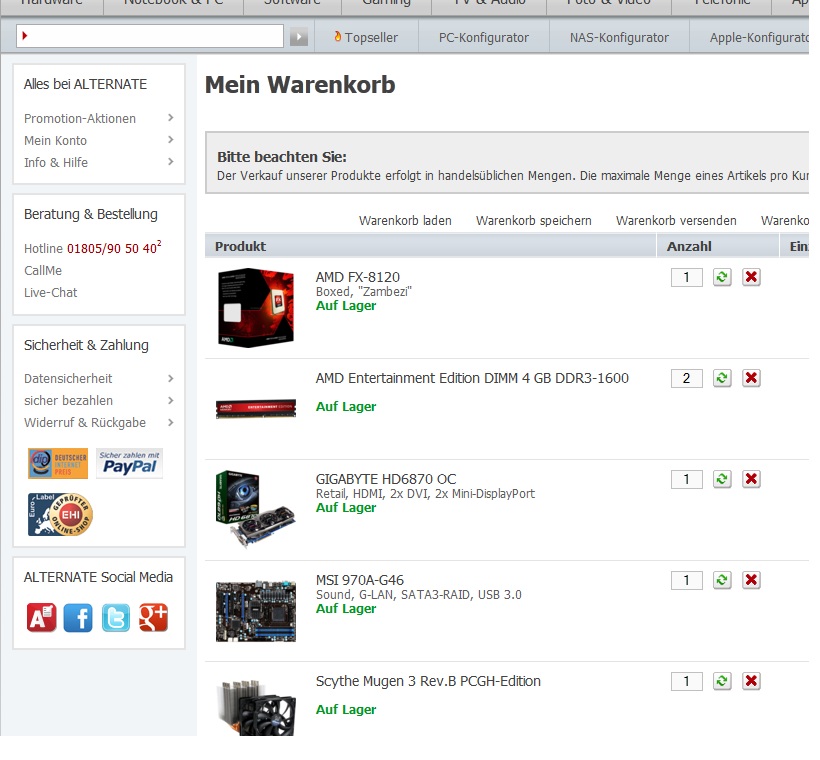Expand Info & Hilfe arrow
The width and height of the screenshot is (820, 760).
[x=170, y=162]
